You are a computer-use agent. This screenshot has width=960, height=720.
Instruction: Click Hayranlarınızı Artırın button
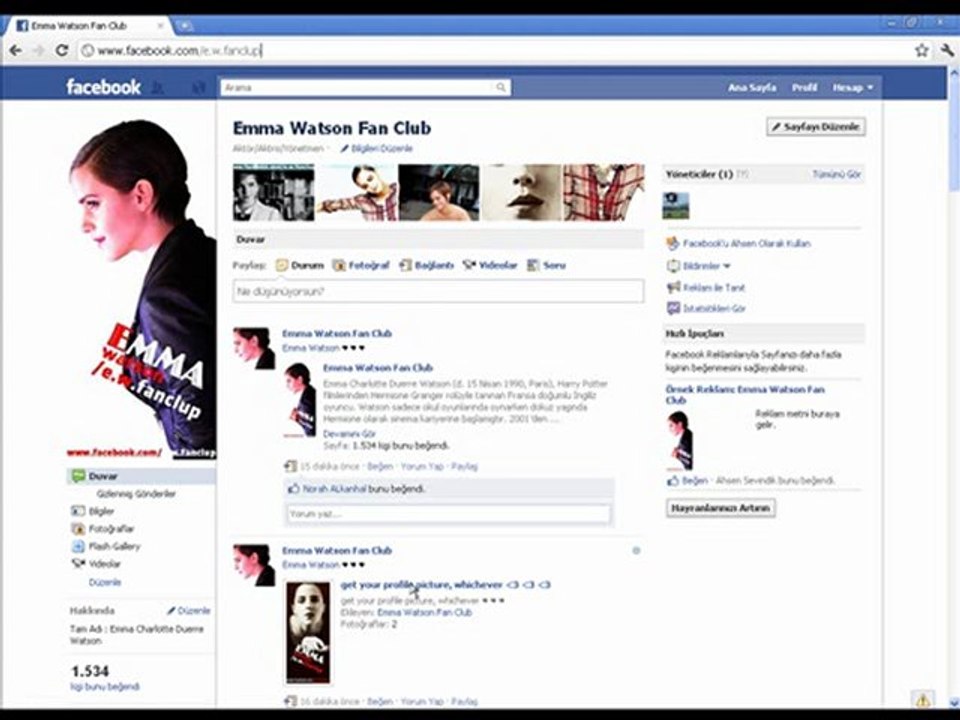(x=721, y=508)
